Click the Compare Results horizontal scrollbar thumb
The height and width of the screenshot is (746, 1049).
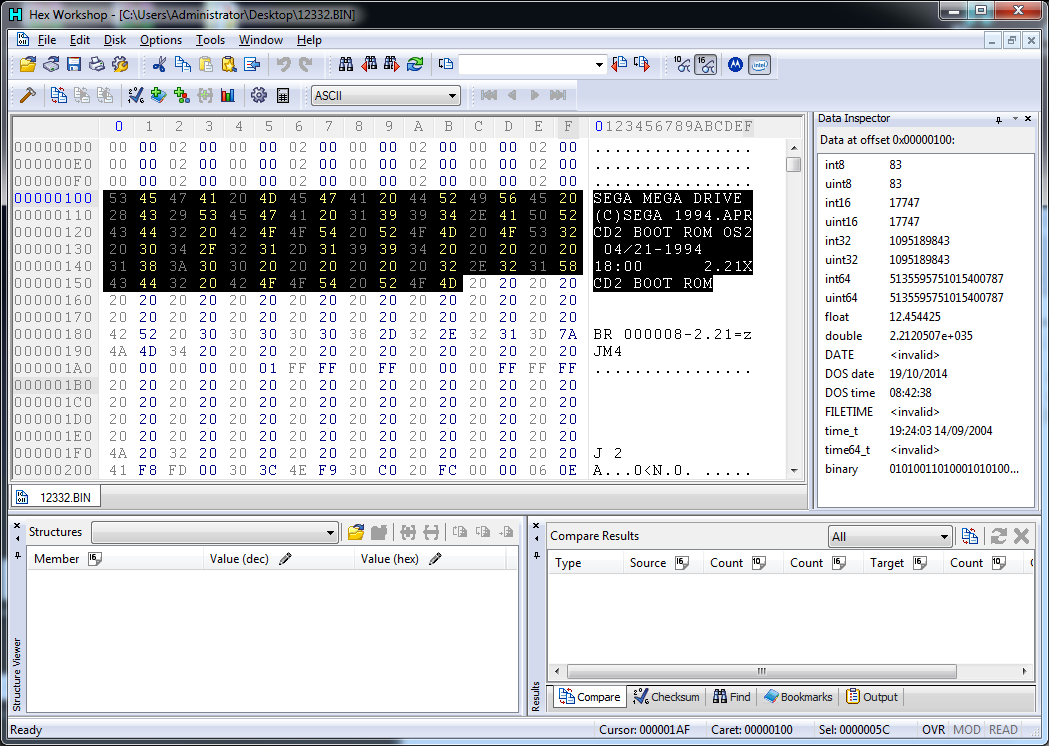(x=761, y=671)
